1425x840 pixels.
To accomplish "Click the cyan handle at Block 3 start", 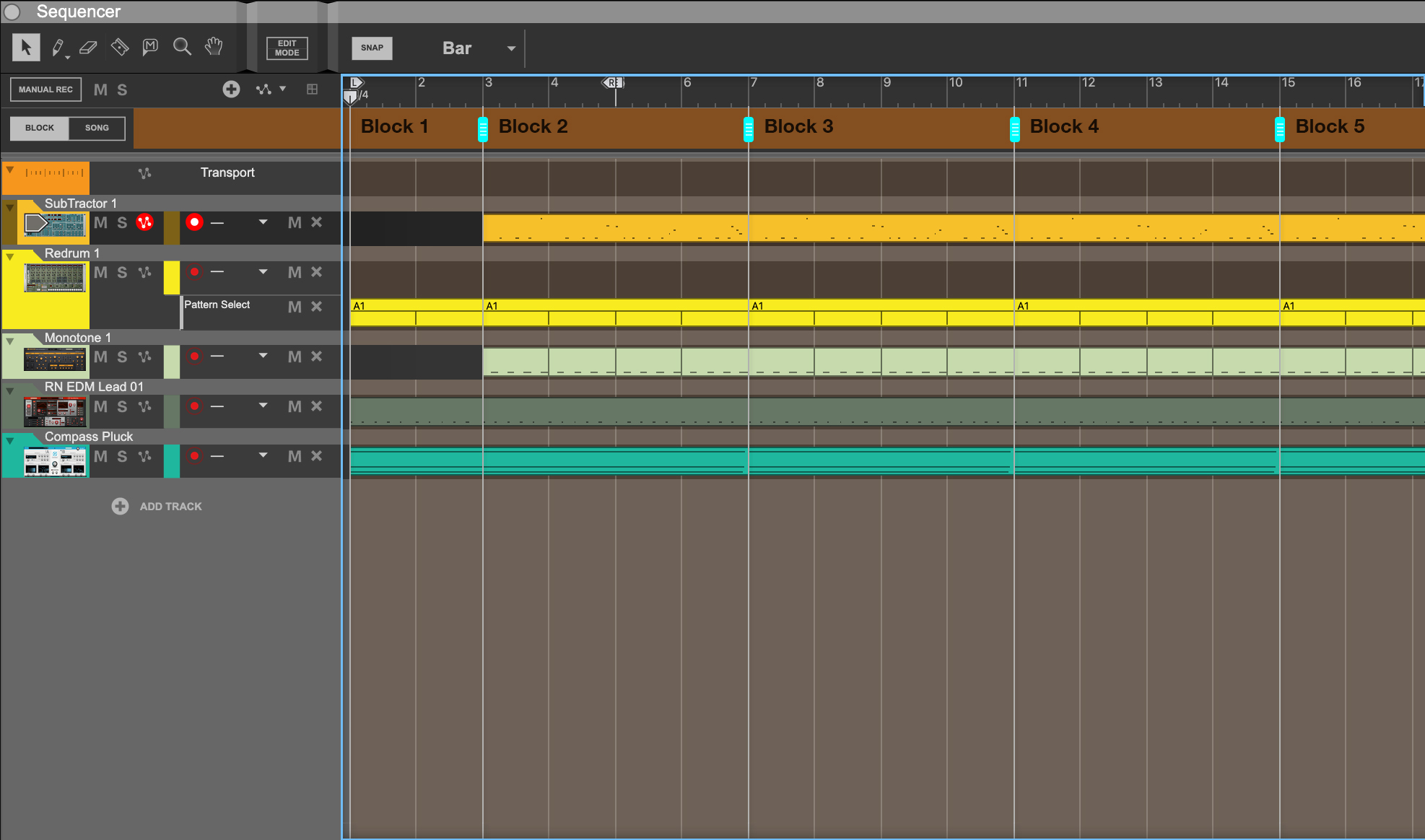I will [749, 130].
